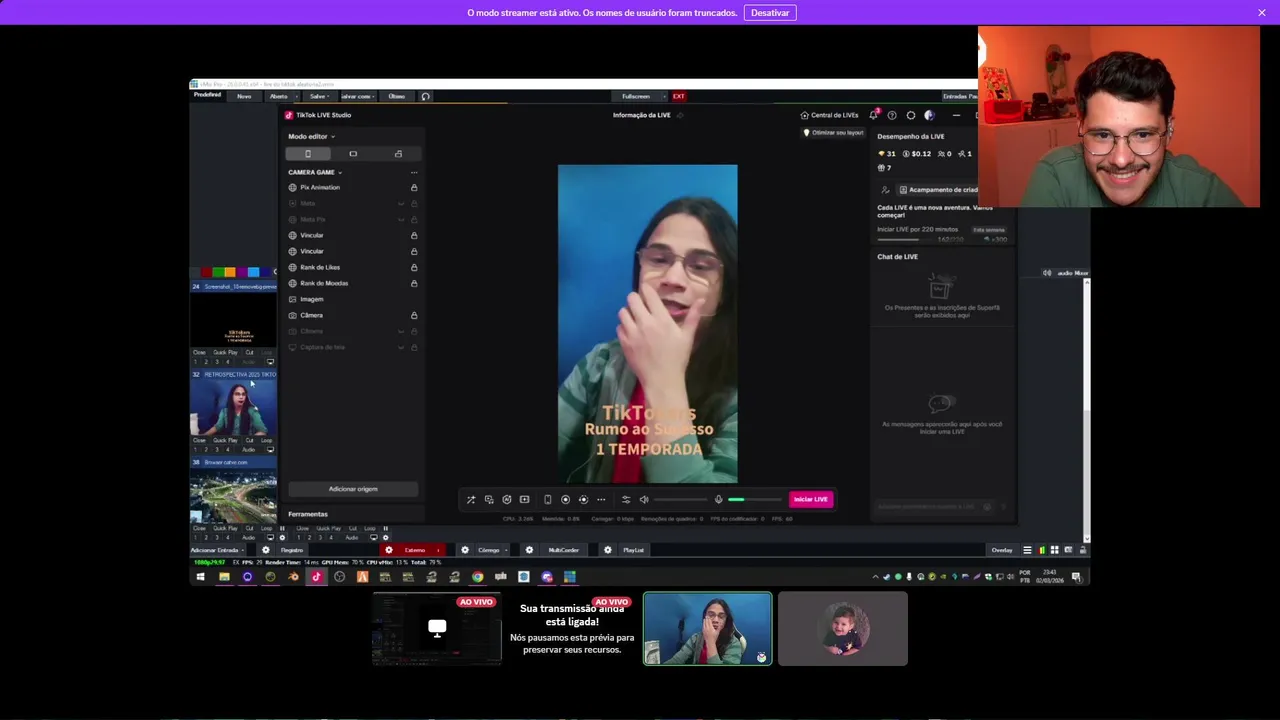This screenshot has height=720, width=1280.
Task: Open more options in preview toolbar
Action: point(601,500)
